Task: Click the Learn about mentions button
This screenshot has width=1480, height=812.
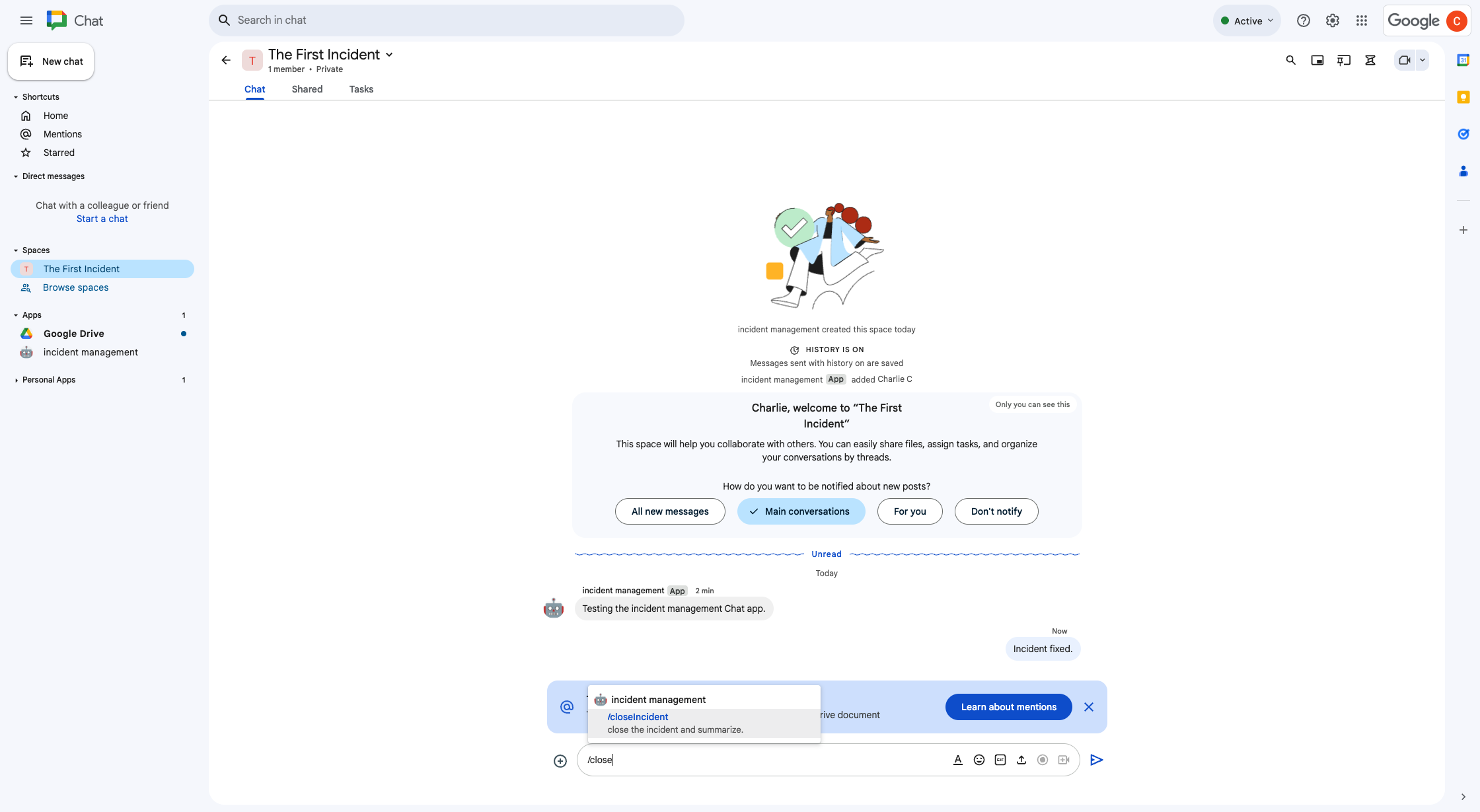Action: tap(1008, 707)
